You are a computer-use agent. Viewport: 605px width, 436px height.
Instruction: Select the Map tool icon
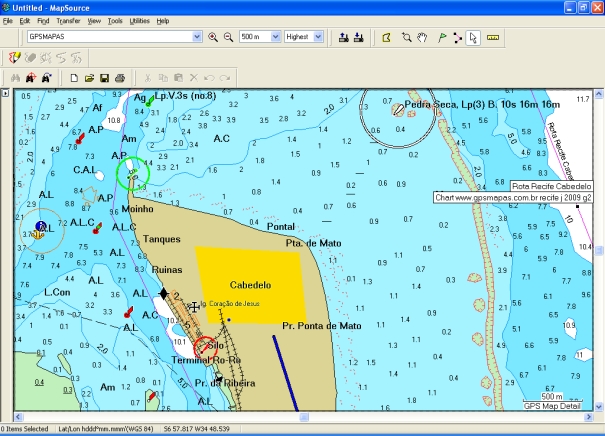(x=388, y=37)
